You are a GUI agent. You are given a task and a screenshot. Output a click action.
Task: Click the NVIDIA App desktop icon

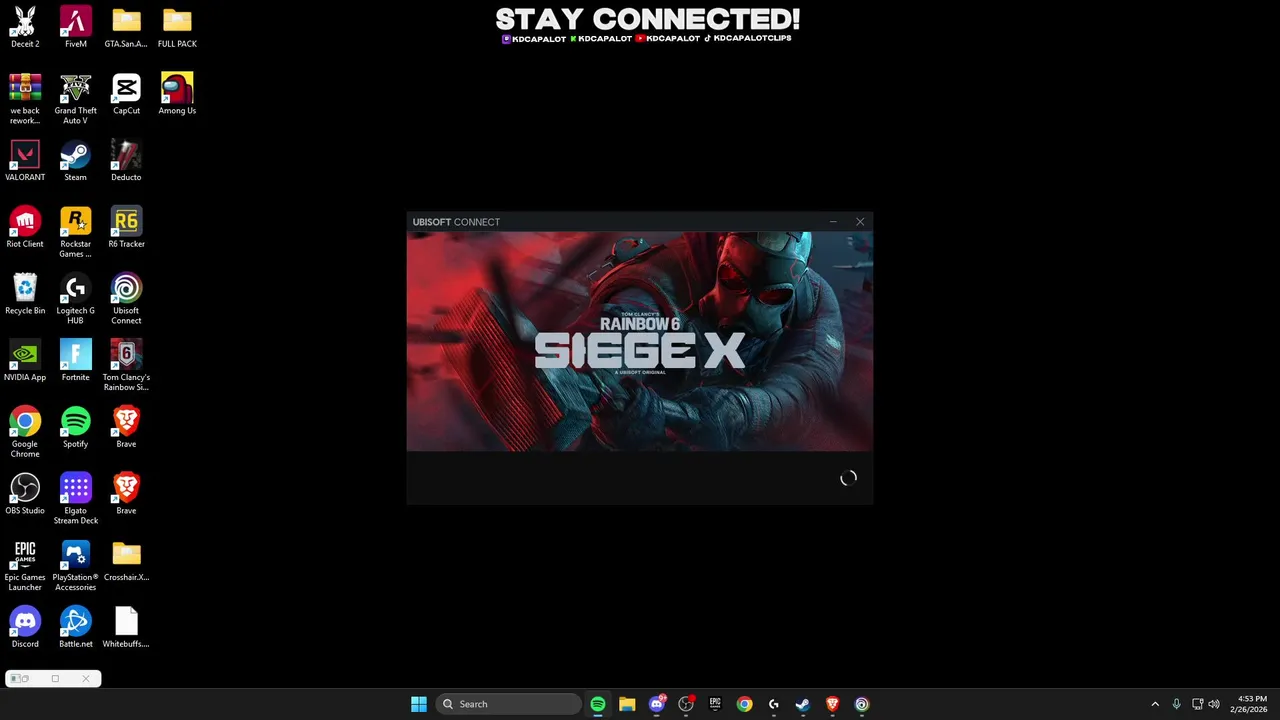coord(25,361)
